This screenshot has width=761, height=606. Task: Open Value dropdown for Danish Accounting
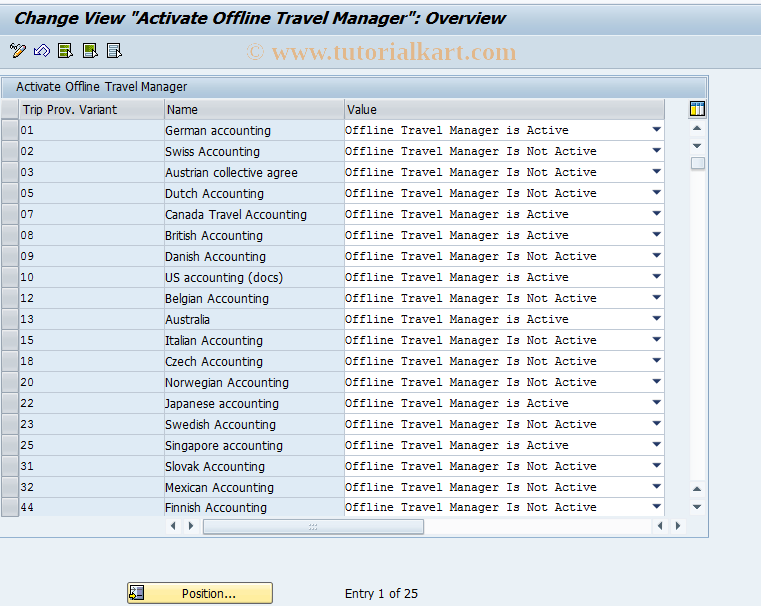pyautogui.click(x=657, y=255)
